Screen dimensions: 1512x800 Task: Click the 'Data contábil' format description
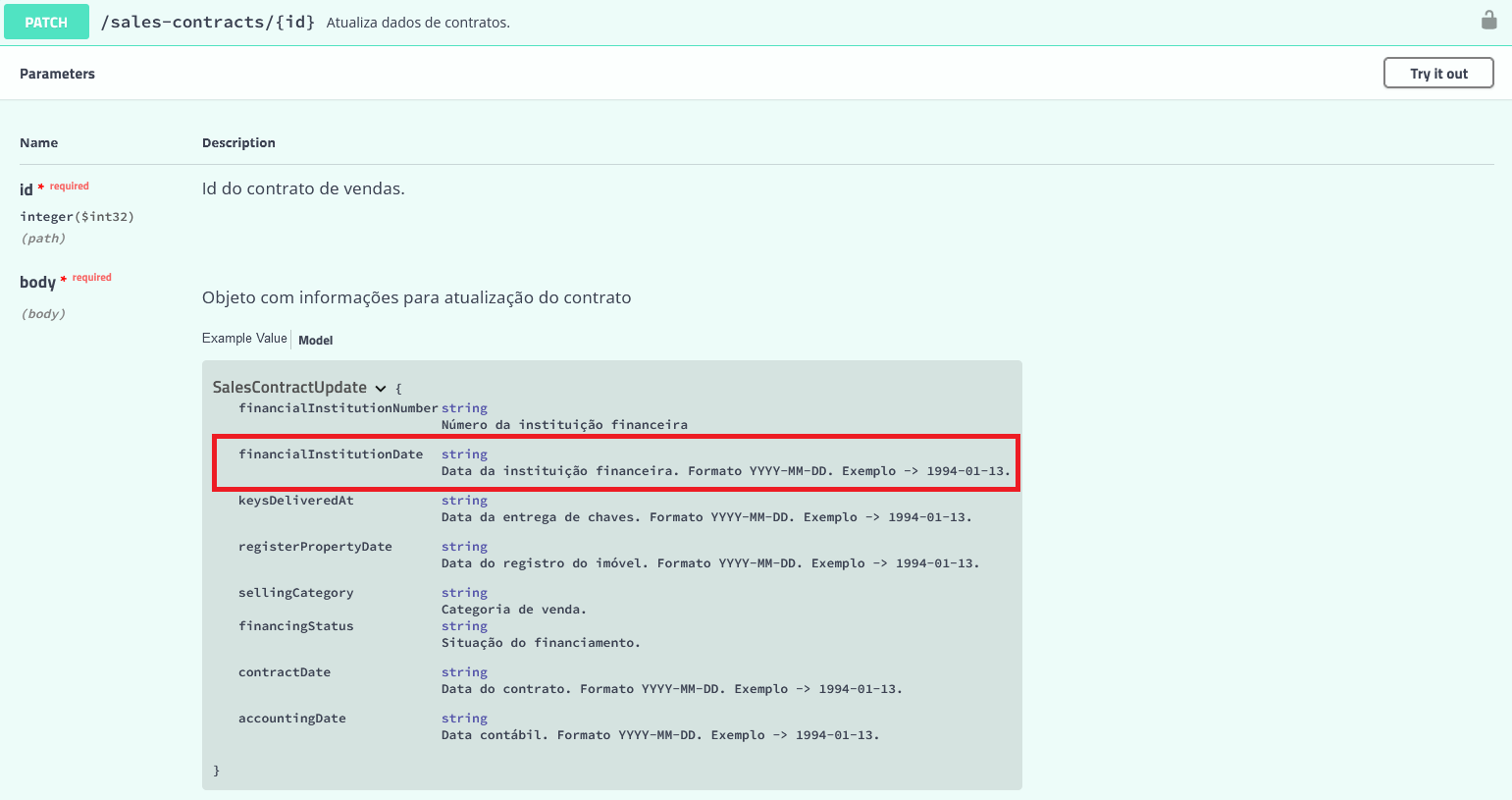tap(660, 735)
